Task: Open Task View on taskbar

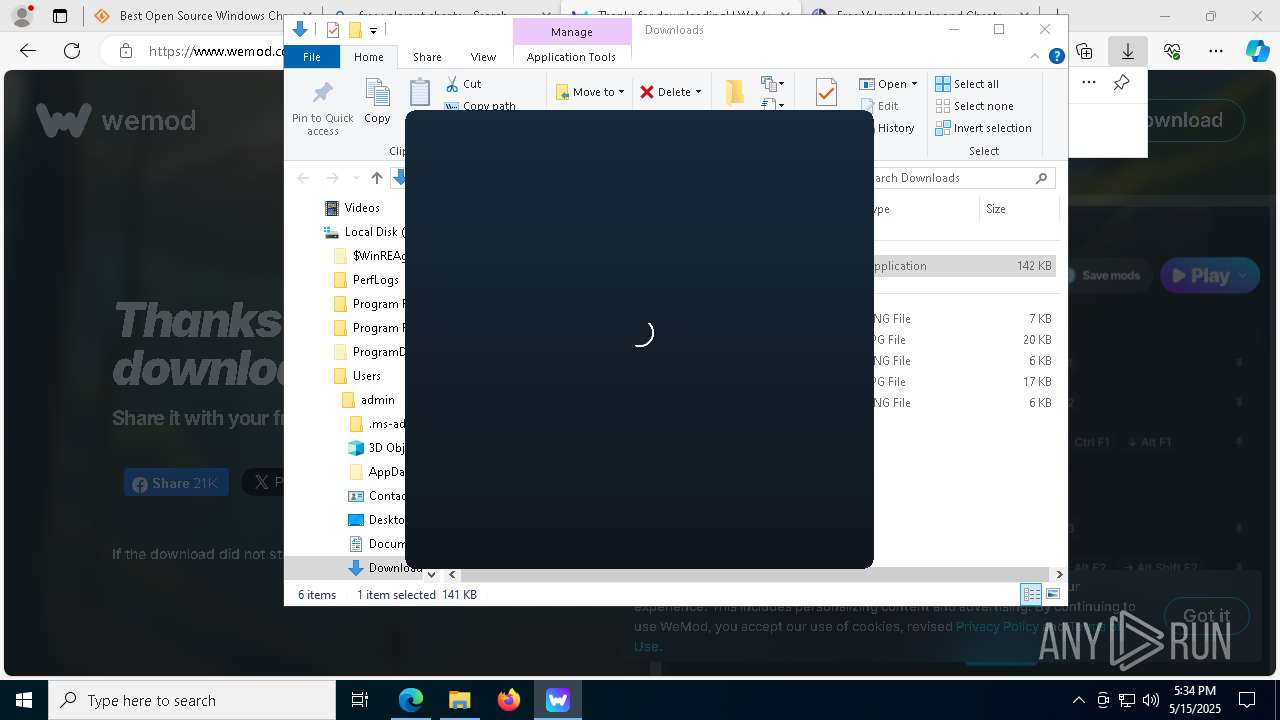Action: pos(360,700)
